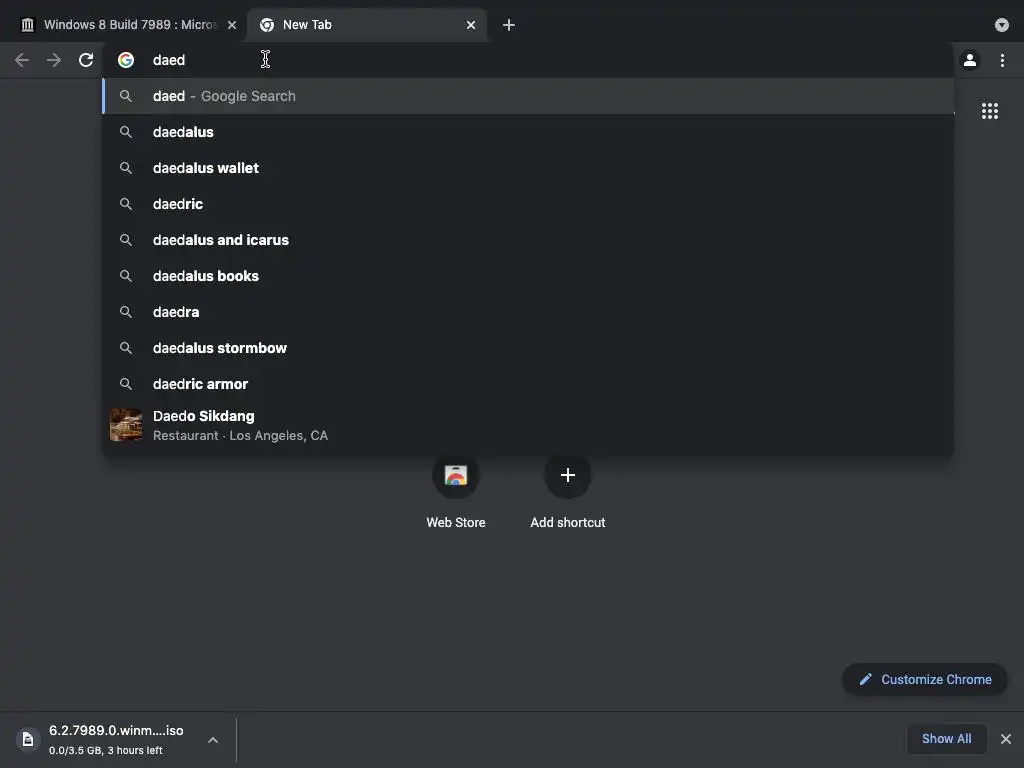Image resolution: width=1024 pixels, height=768 pixels.
Task: Click the forward navigation arrow
Action: pos(54,60)
